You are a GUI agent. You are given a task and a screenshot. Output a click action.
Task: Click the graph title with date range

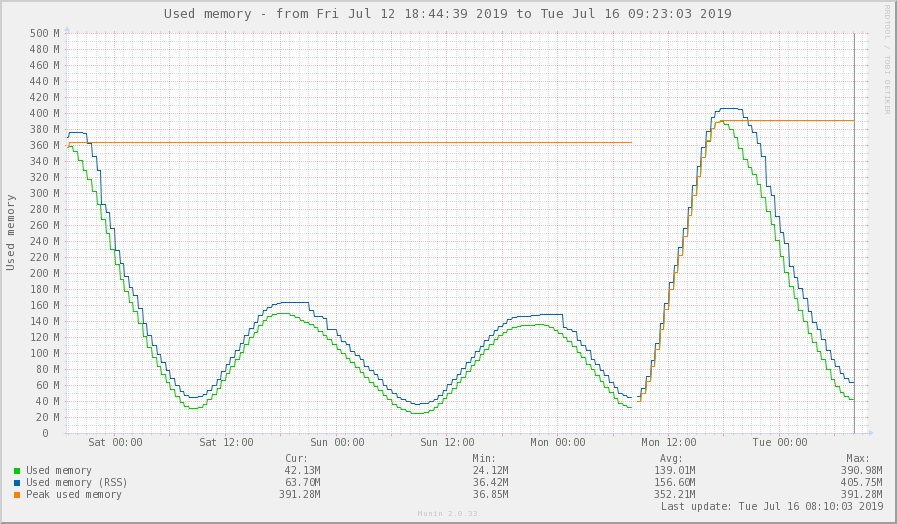point(447,14)
